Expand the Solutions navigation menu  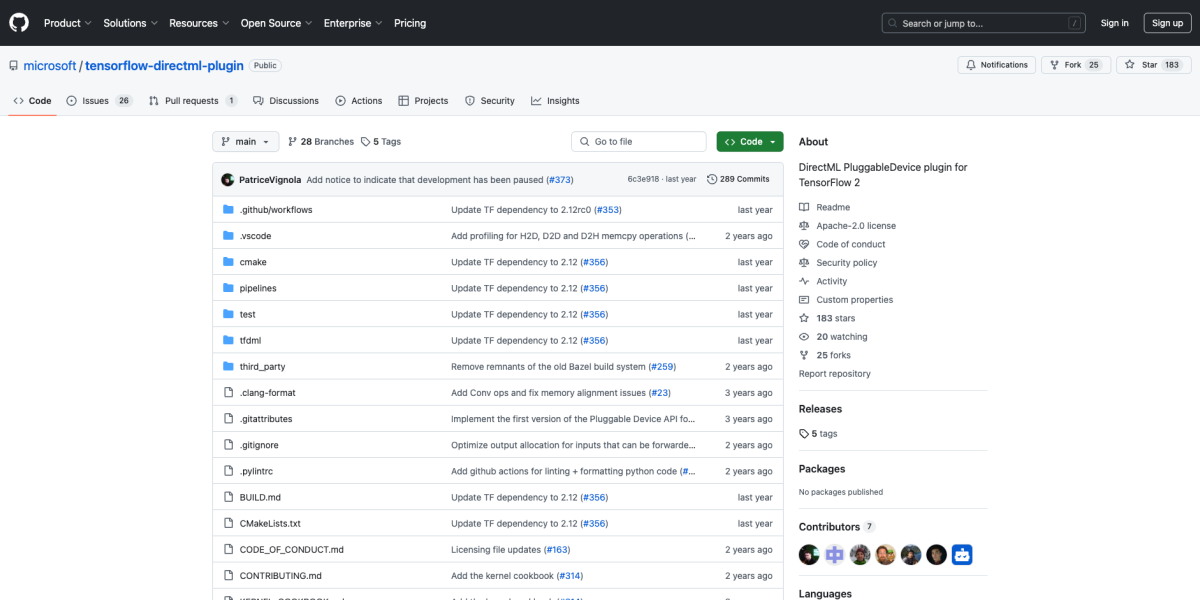click(x=130, y=23)
